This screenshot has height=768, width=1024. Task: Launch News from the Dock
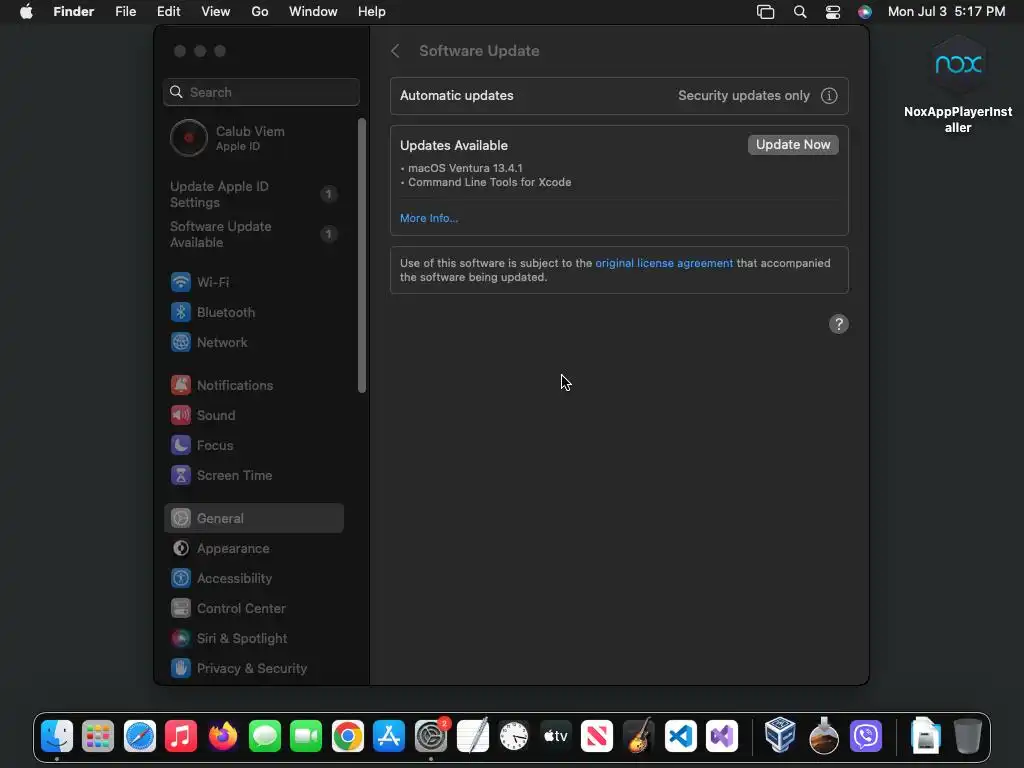[597, 737]
